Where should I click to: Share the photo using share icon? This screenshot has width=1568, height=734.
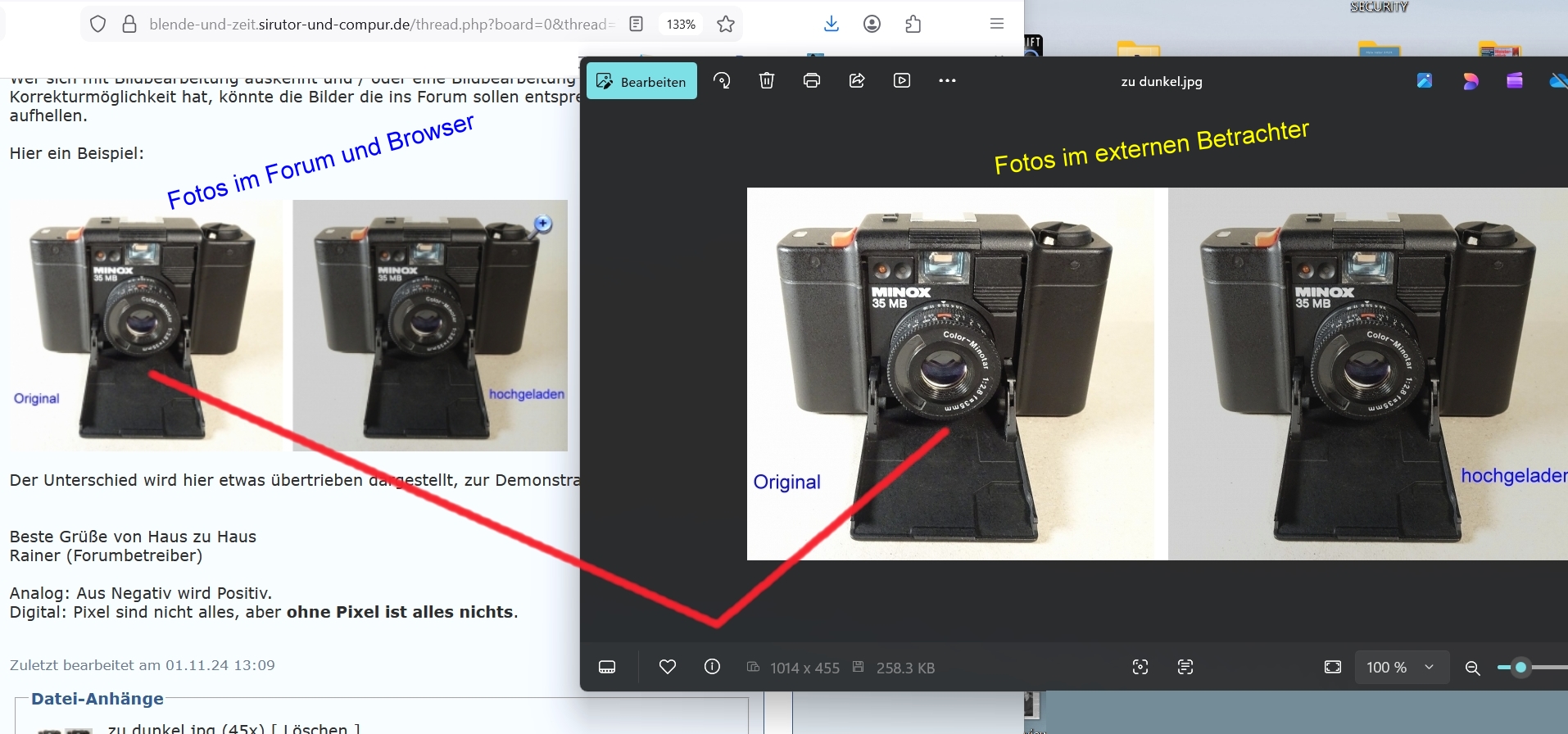point(857,80)
